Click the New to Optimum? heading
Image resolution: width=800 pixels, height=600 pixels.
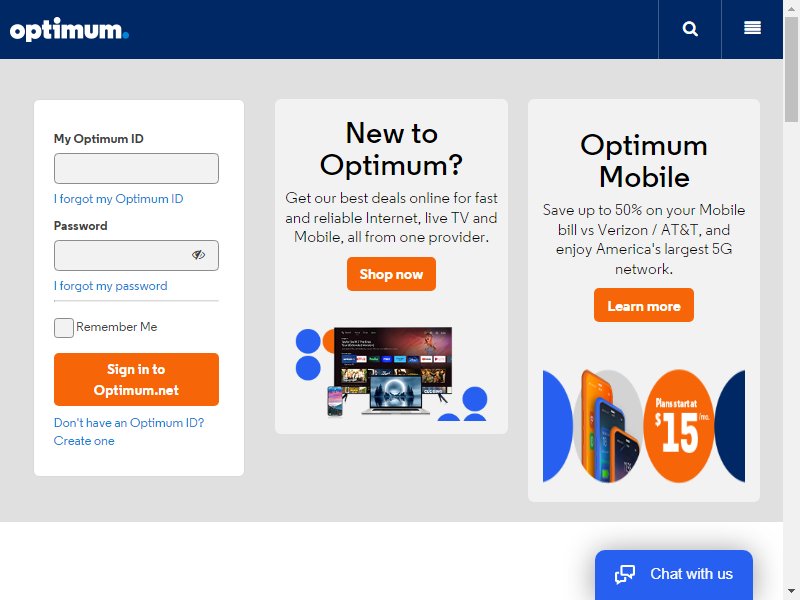(x=391, y=149)
